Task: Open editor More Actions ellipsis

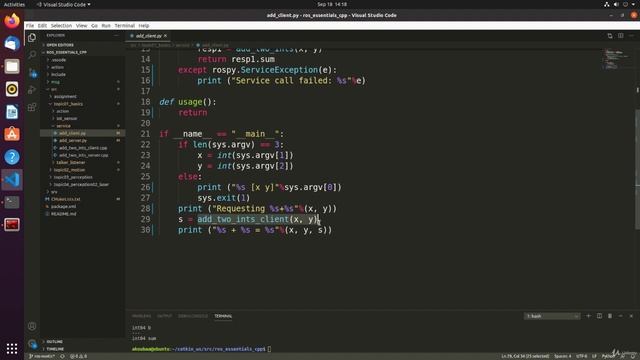Action: tap(631, 36)
